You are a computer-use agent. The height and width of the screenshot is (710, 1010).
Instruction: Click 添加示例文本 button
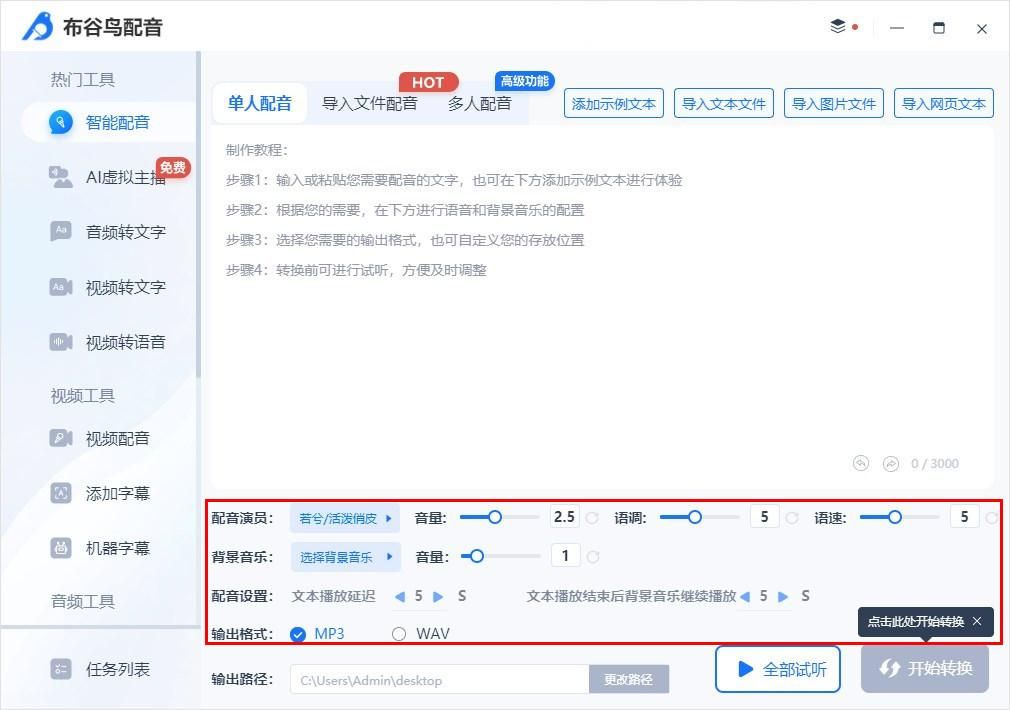point(613,104)
